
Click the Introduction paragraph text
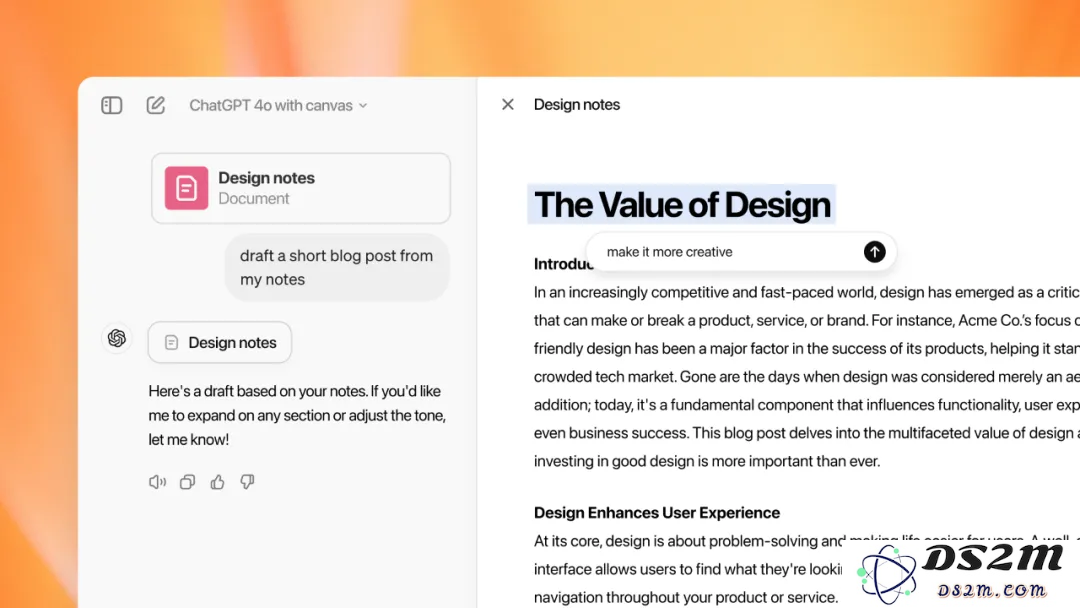(x=807, y=377)
